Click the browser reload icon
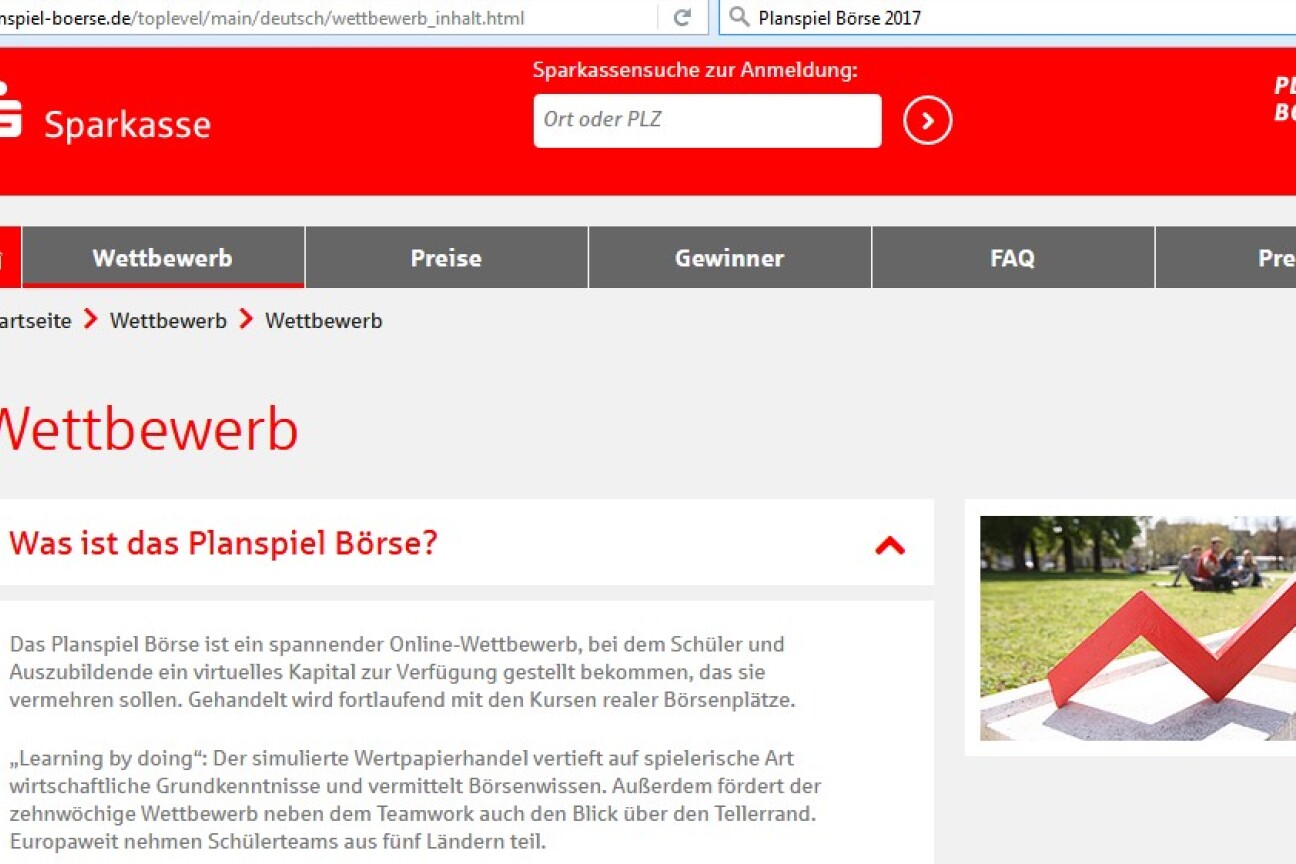Image resolution: width=1296 pixels, height=864 pixels. pos(682,18)
